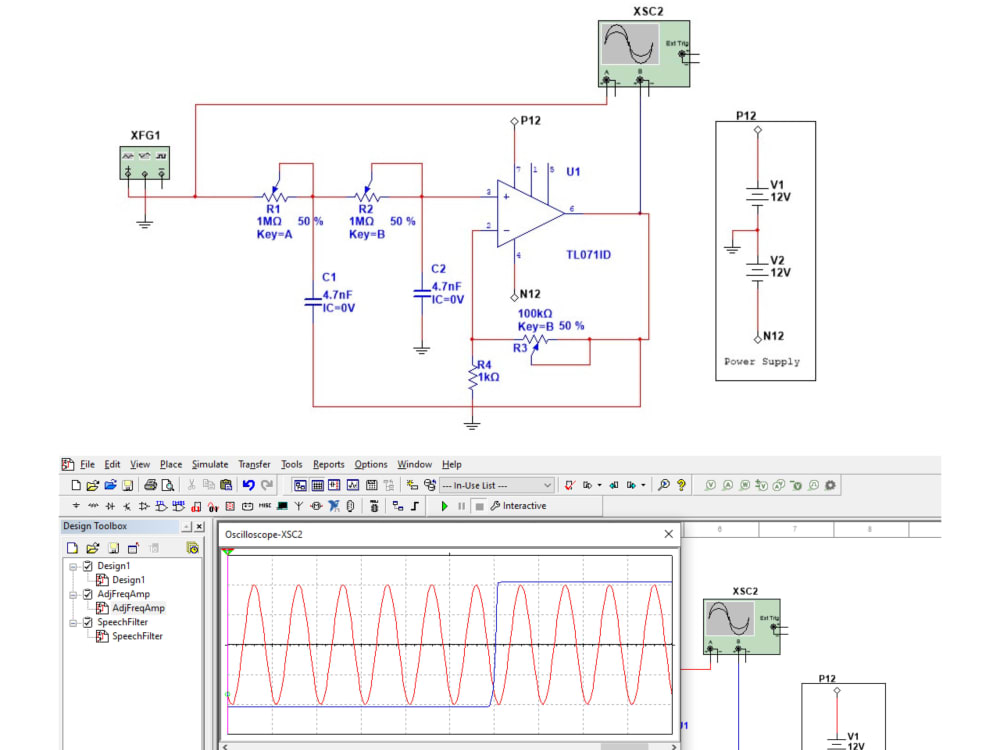Place a differential voltage probe
This screenshot has height=750, width=1000.
click(x=761, y=485)
